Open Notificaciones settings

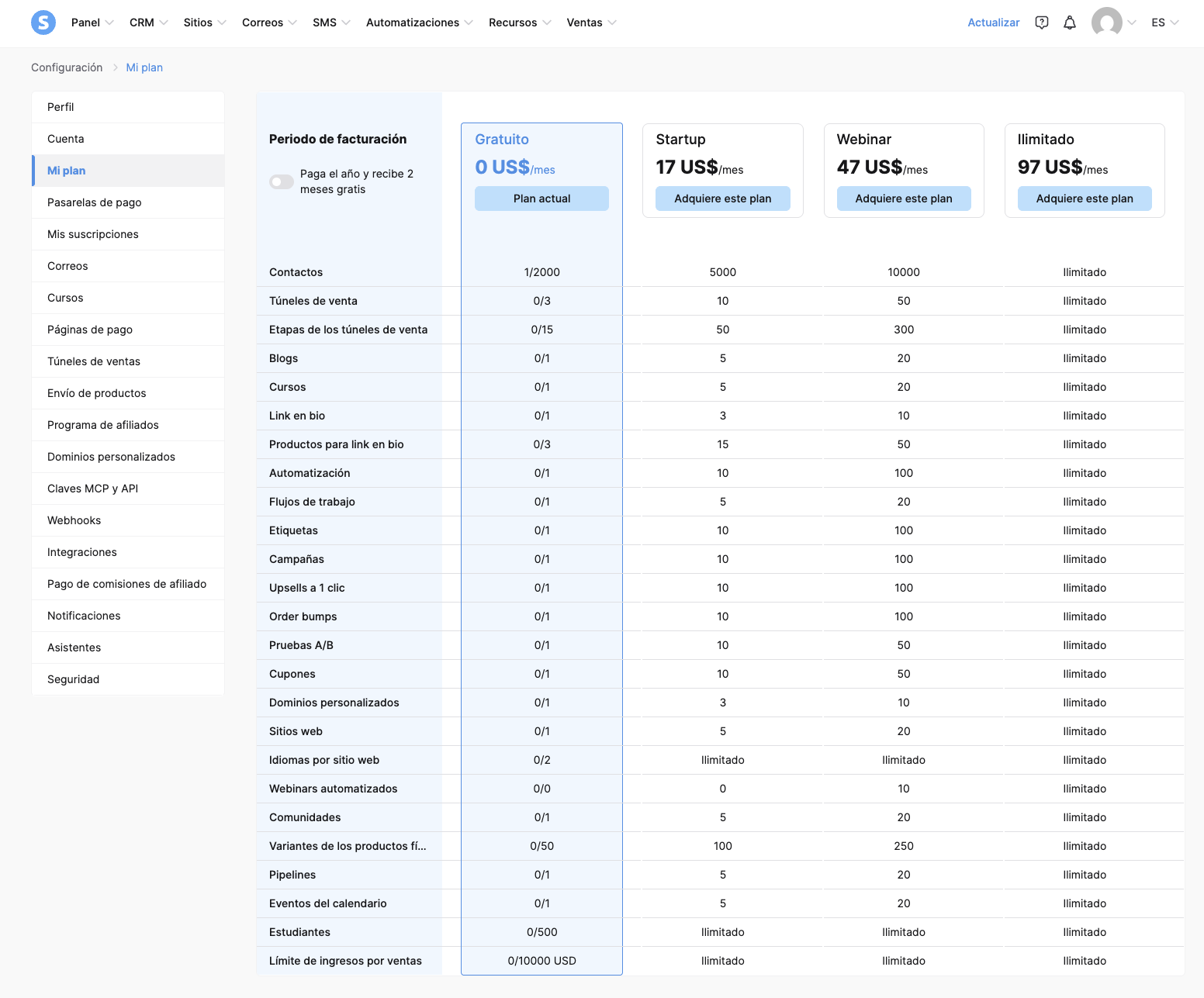click(x=128, y=616)
